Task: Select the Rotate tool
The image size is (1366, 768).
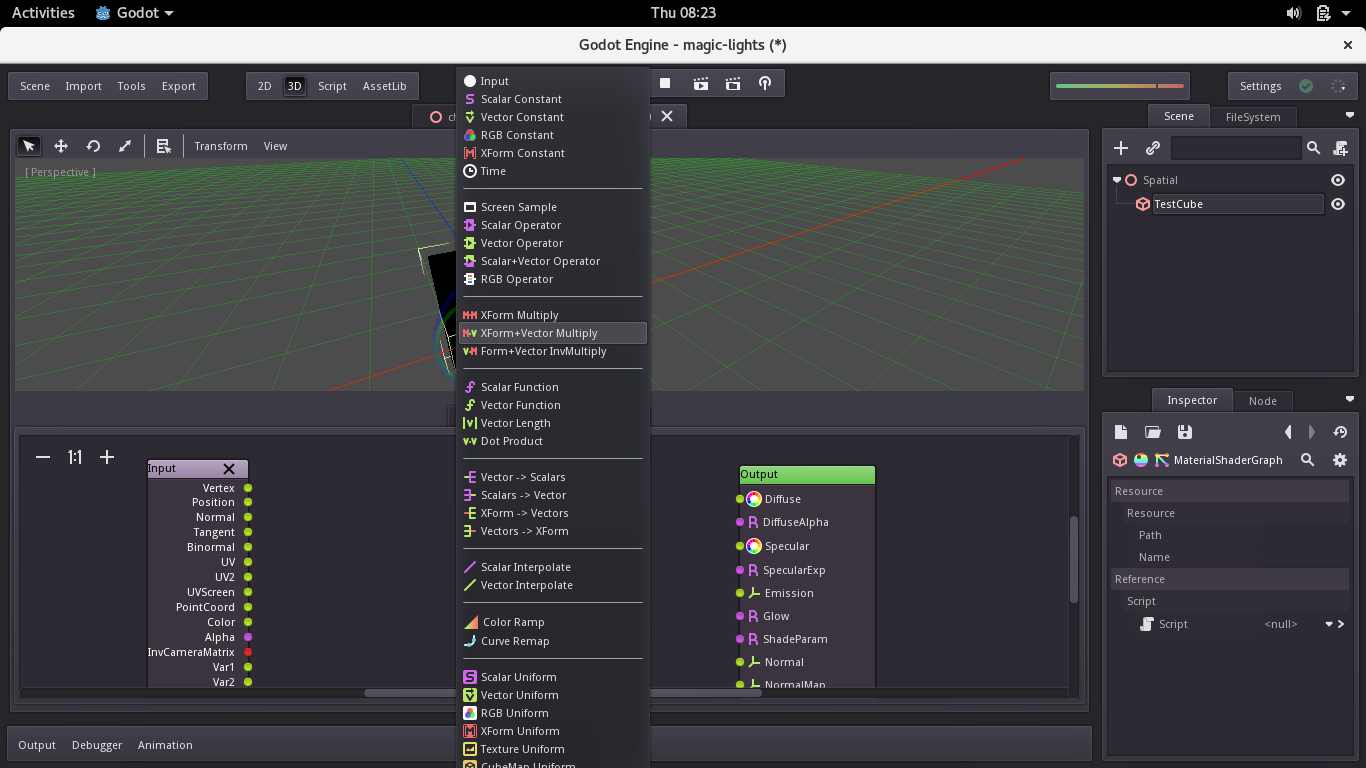Action: (x=92, y=146)
